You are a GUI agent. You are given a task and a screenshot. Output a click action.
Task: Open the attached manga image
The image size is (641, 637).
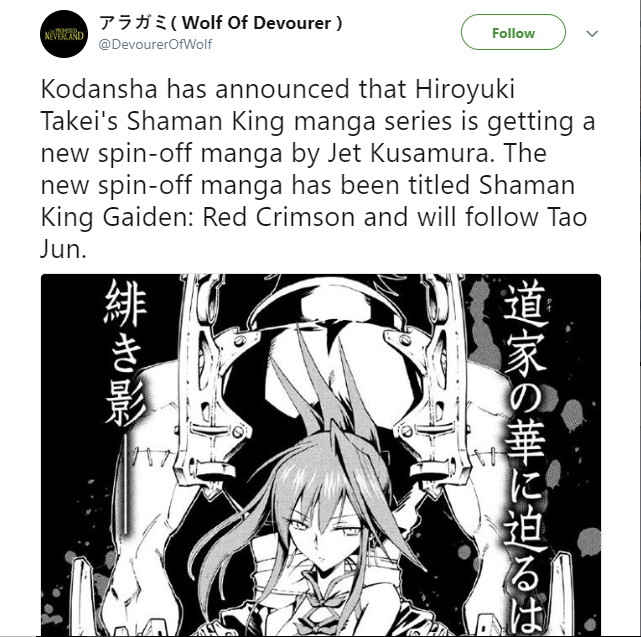(x=320, y=455)
